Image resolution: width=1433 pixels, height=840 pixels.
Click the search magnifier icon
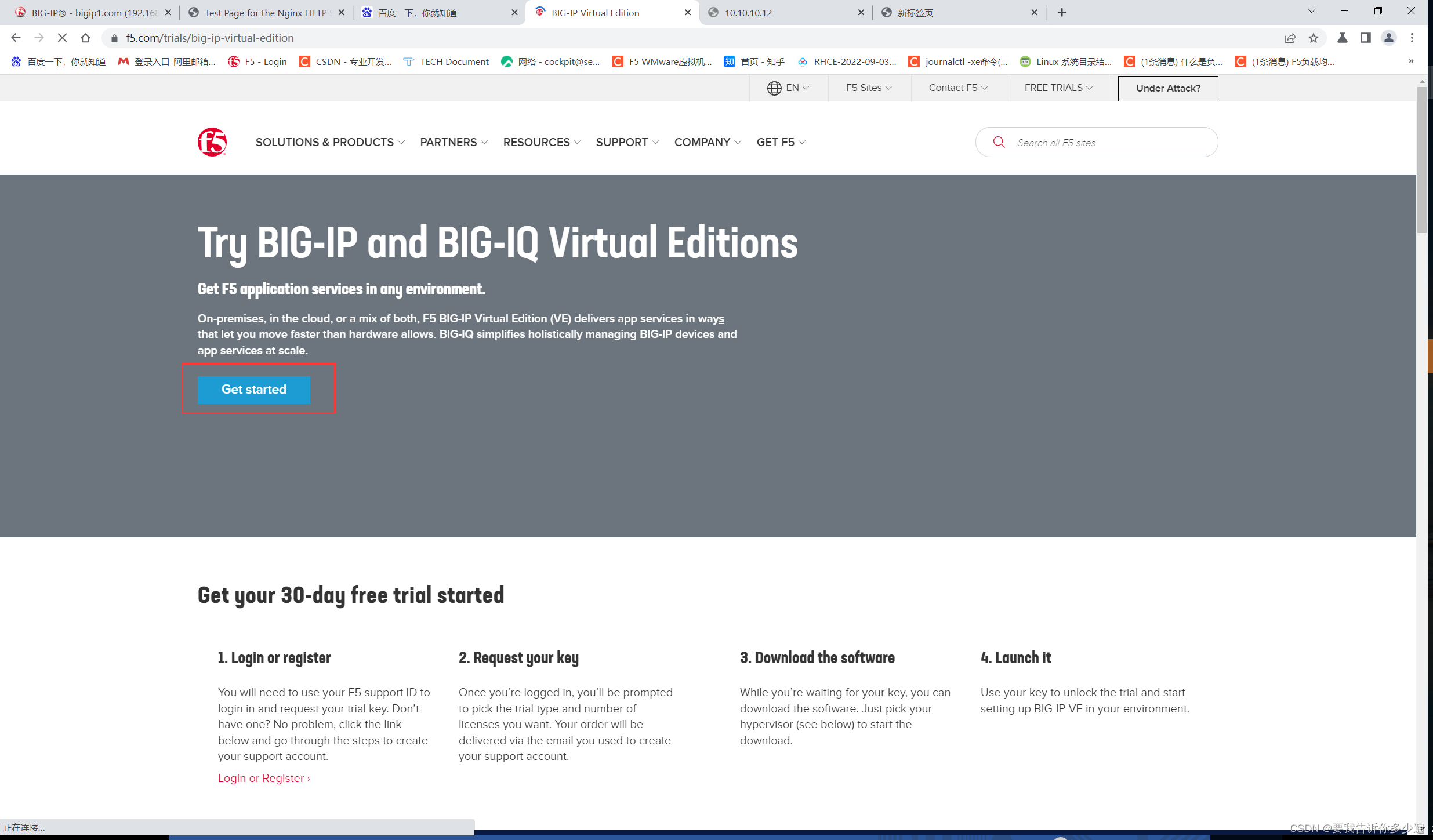pos(999,142)
